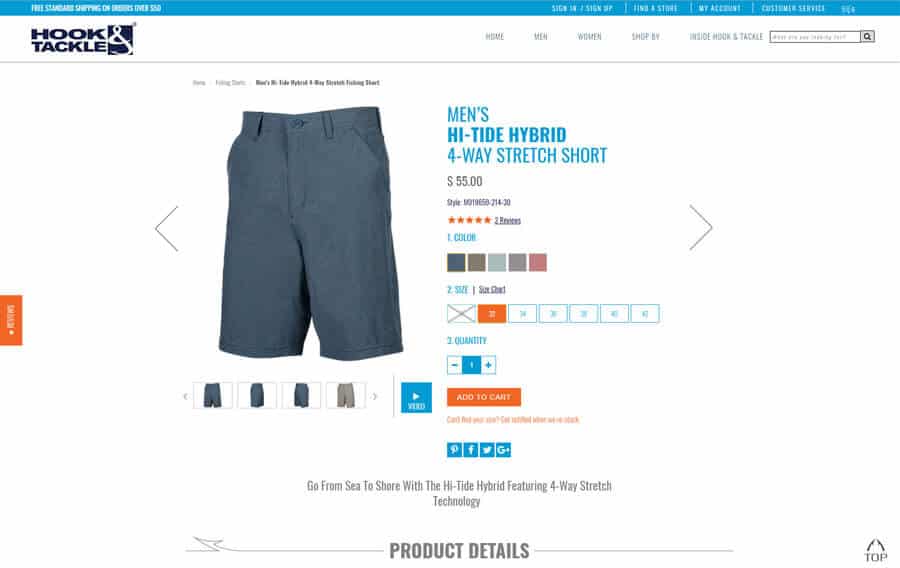Click the search magnifier icon

click(x=867, y=37)
